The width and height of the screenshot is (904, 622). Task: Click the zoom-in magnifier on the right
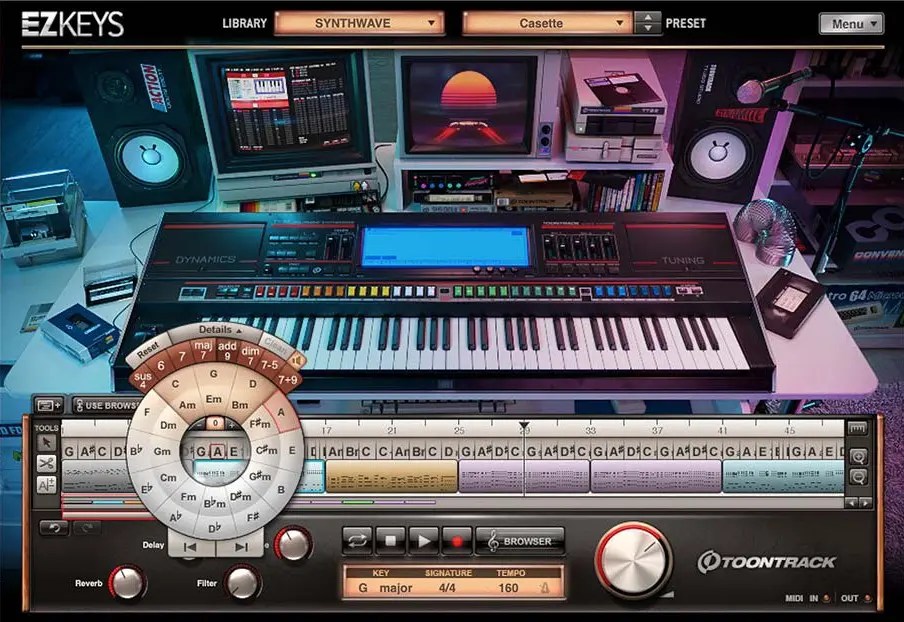coord(859,458)
